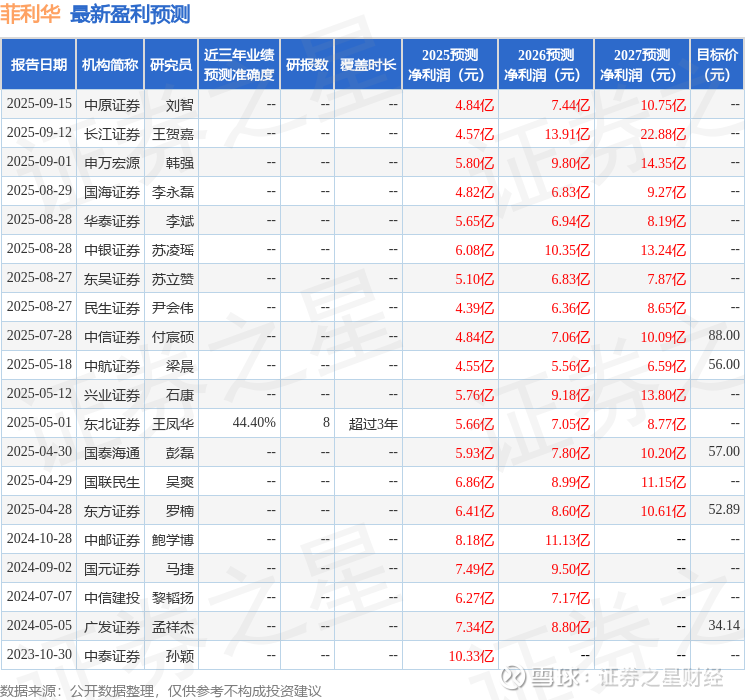Viewport: 745px width, 700px height.
Task: Click value 13.91亿
Action: tap(567, 134)
